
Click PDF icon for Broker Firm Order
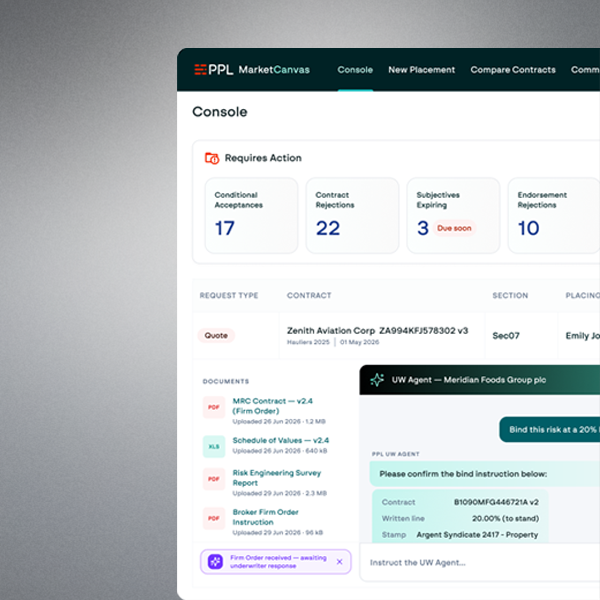[x=214, y=518]
